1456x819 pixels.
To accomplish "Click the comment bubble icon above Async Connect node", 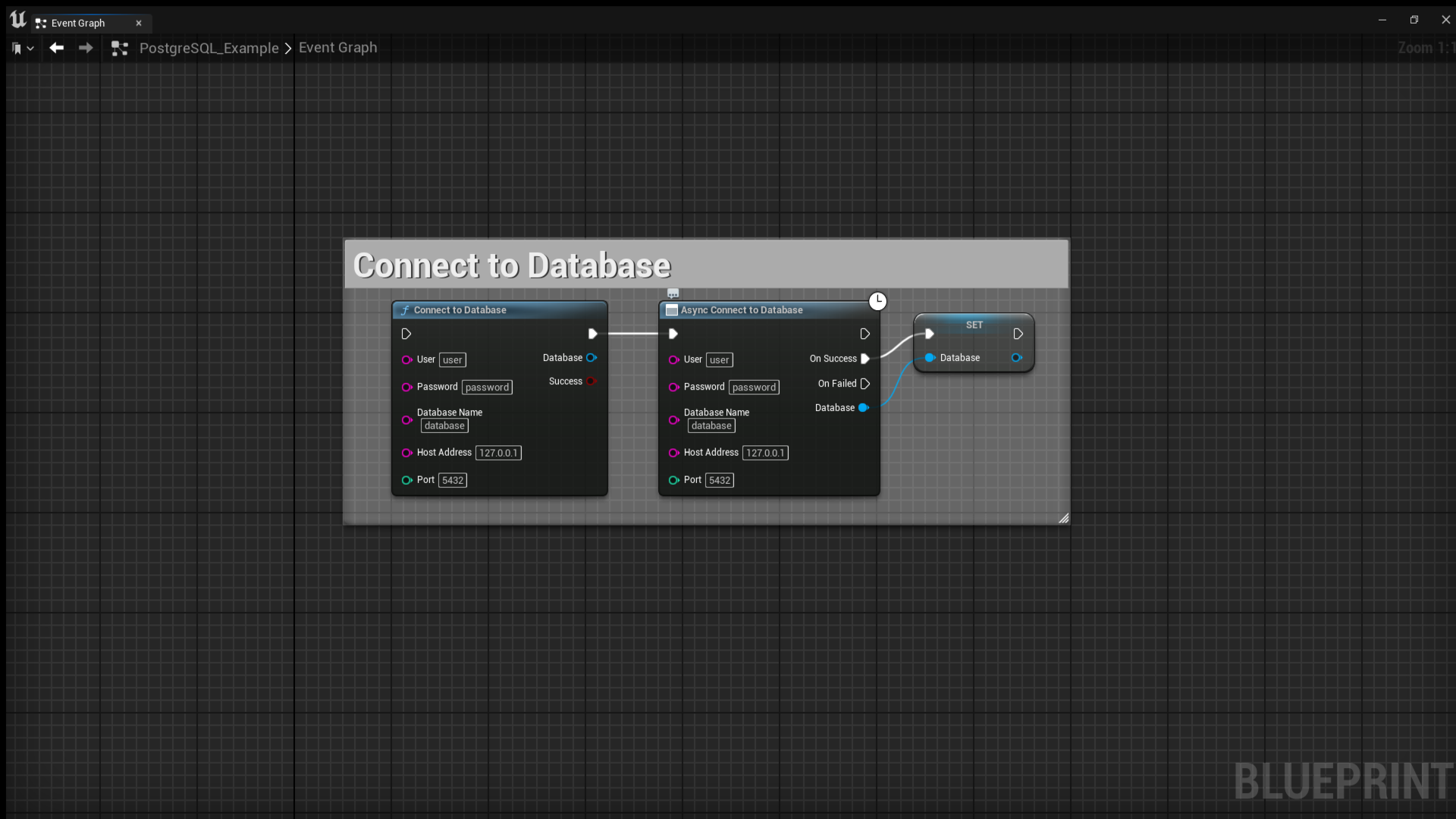I will tap(673, 292).
